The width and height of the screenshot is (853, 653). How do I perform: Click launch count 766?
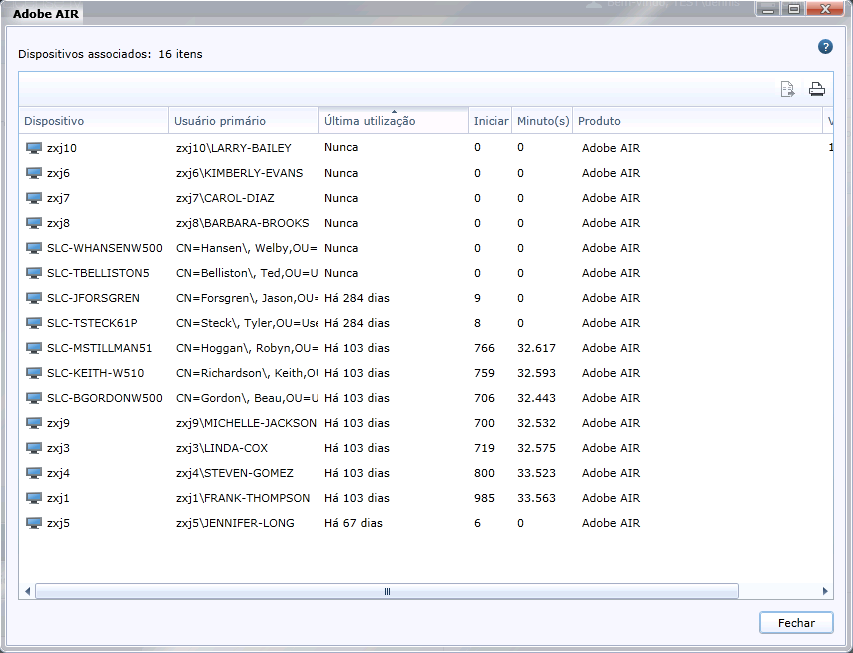(484, 348)
